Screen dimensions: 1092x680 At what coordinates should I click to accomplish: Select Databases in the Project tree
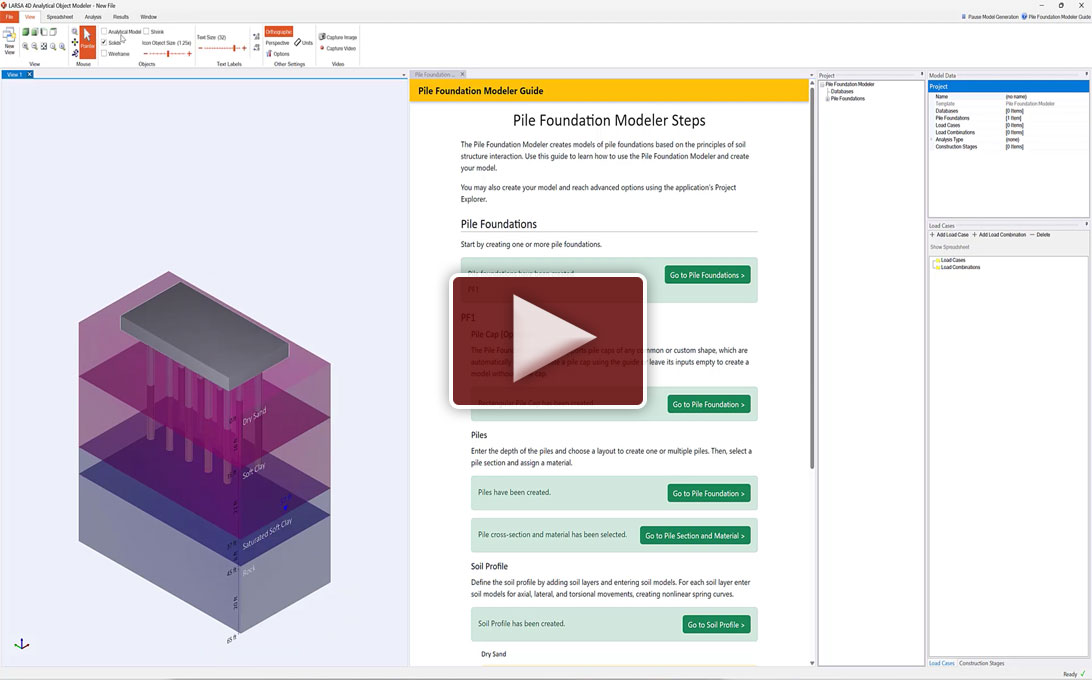click(x=841, y=91)
